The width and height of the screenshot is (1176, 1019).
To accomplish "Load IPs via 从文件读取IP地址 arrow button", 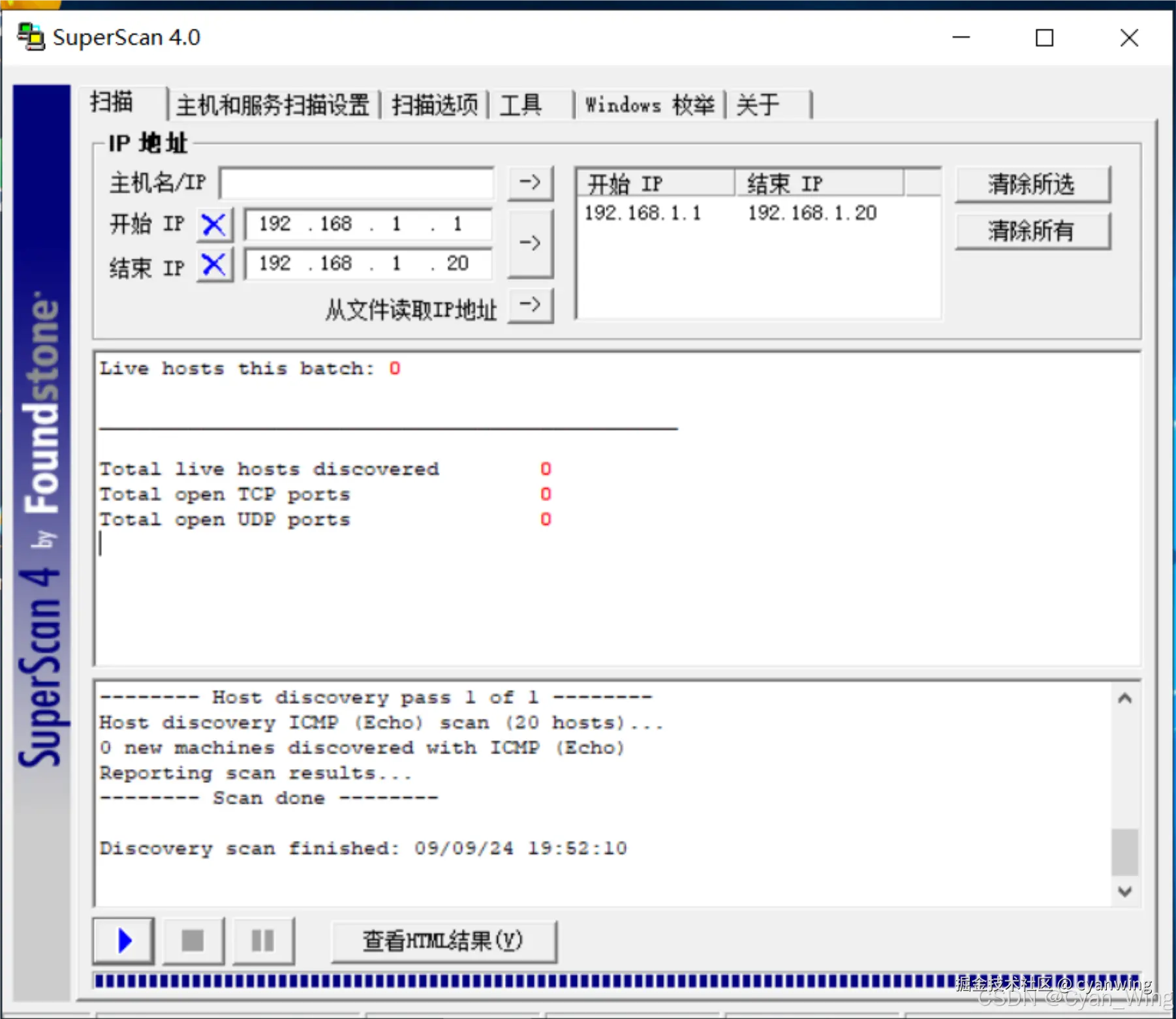I will (x=530, y=305).
